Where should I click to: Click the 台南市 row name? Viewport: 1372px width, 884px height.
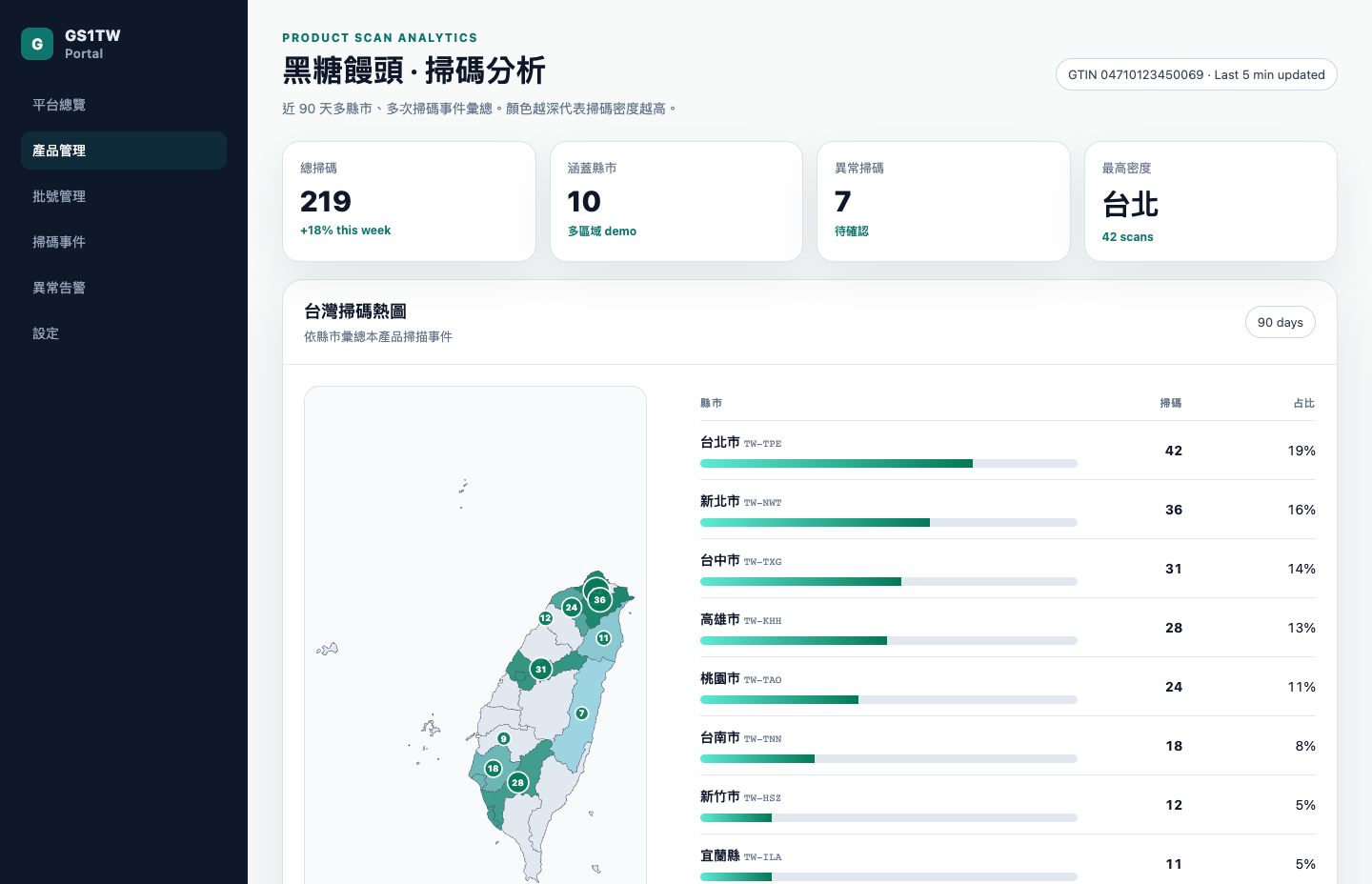coord(720,737)
